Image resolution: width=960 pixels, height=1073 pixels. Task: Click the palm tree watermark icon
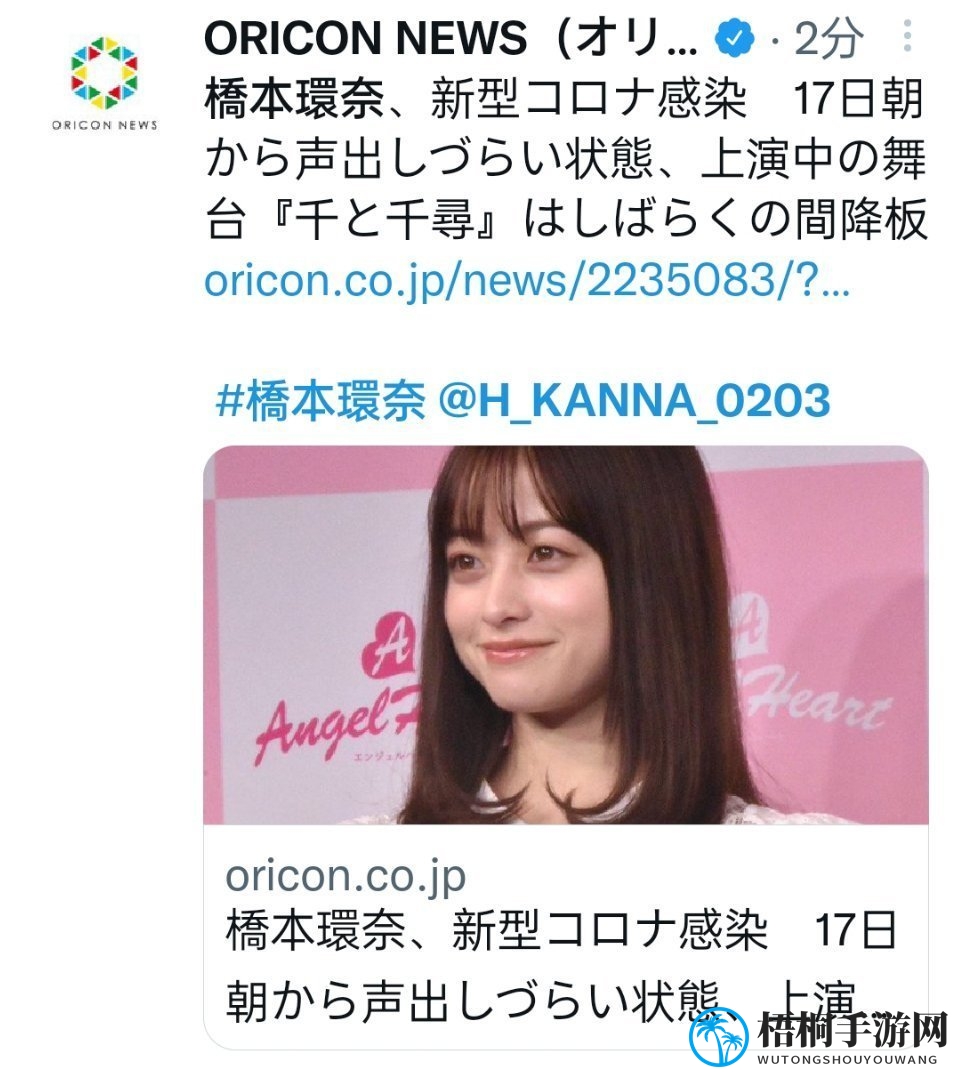718,1036
